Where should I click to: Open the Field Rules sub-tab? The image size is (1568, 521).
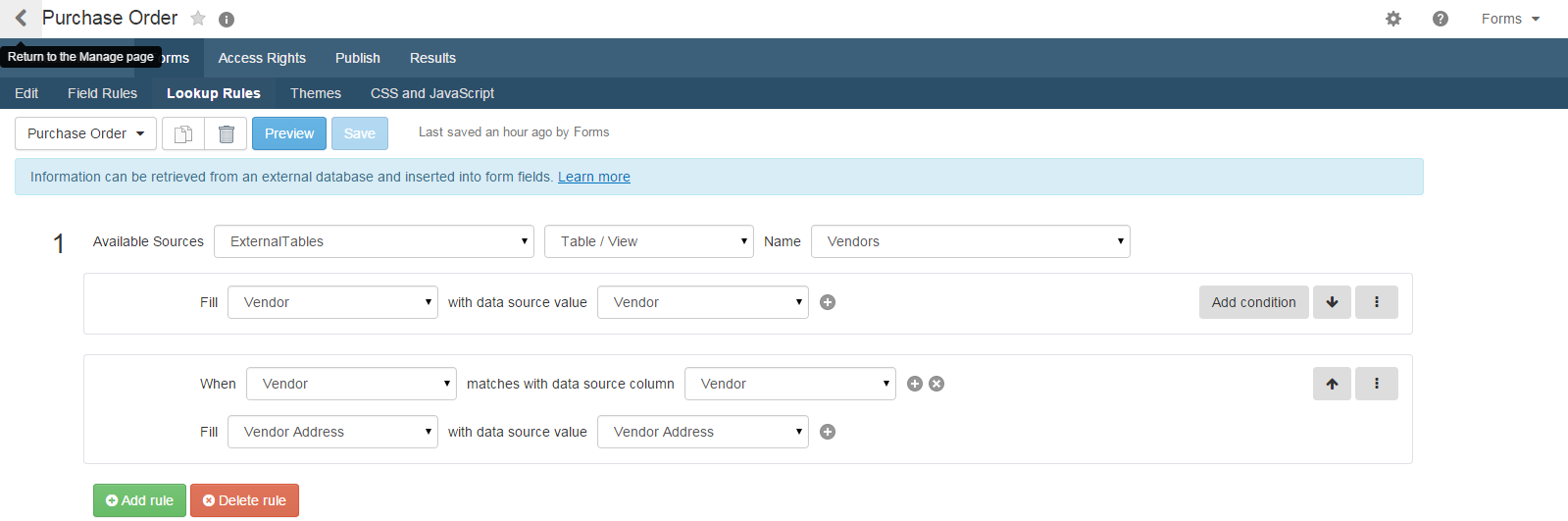pyautogui.click(x=102, y=93)
